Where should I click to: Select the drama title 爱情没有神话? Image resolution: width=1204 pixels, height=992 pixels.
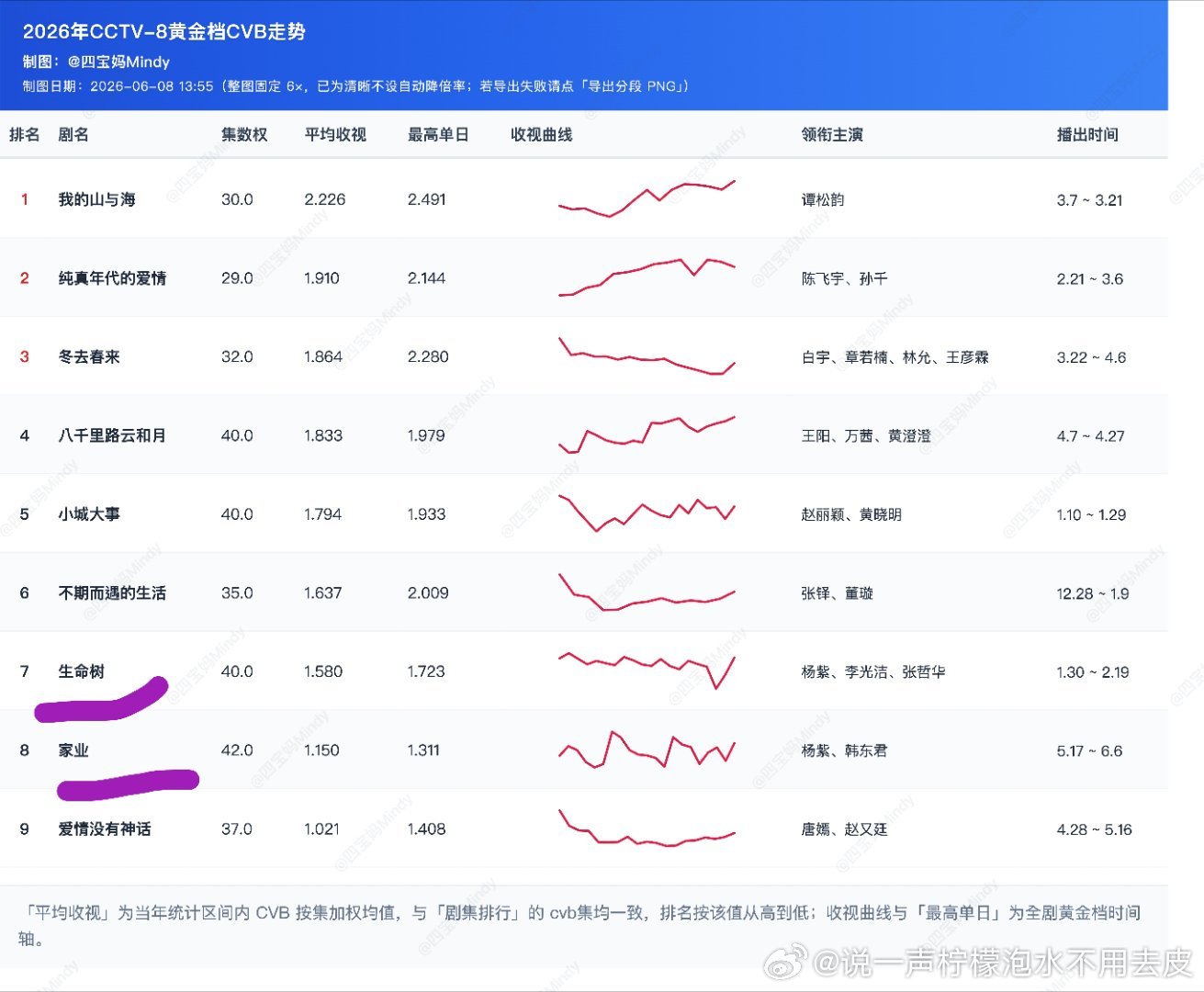[x=105, y=829]
